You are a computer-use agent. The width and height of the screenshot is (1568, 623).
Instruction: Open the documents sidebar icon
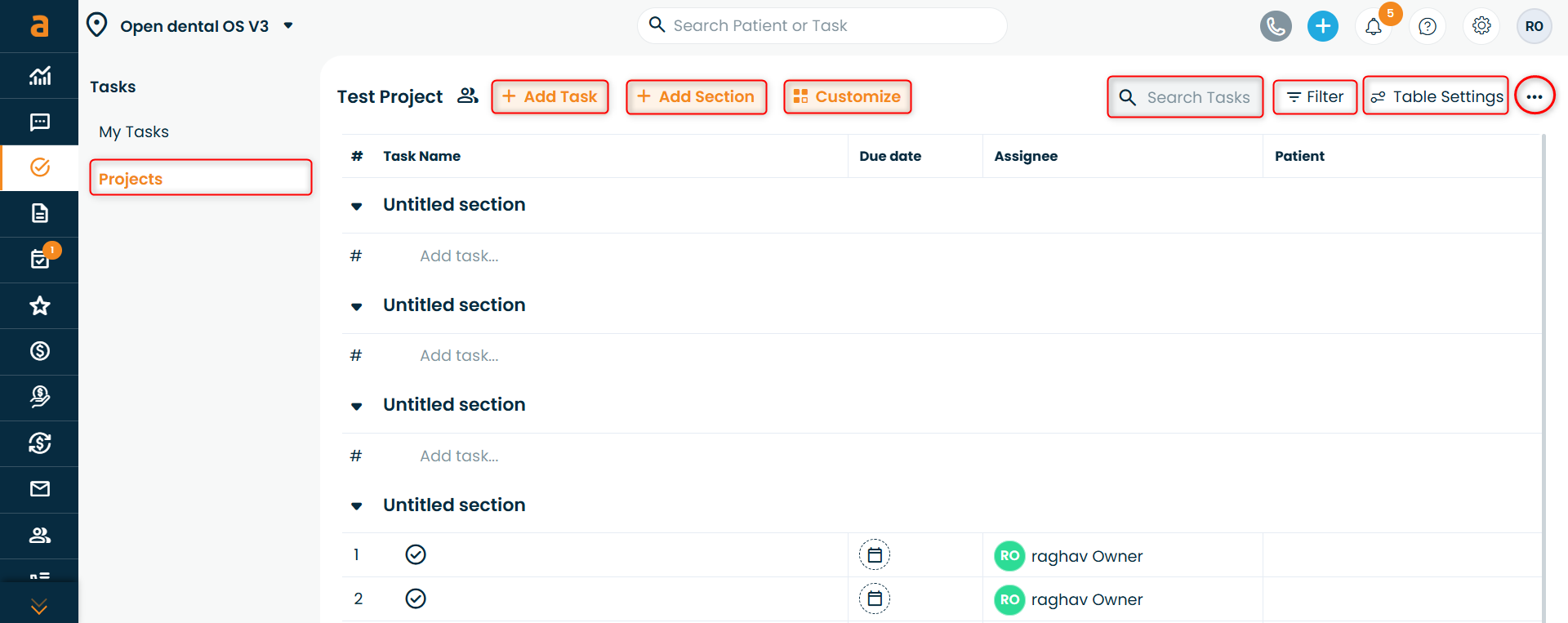39,213
